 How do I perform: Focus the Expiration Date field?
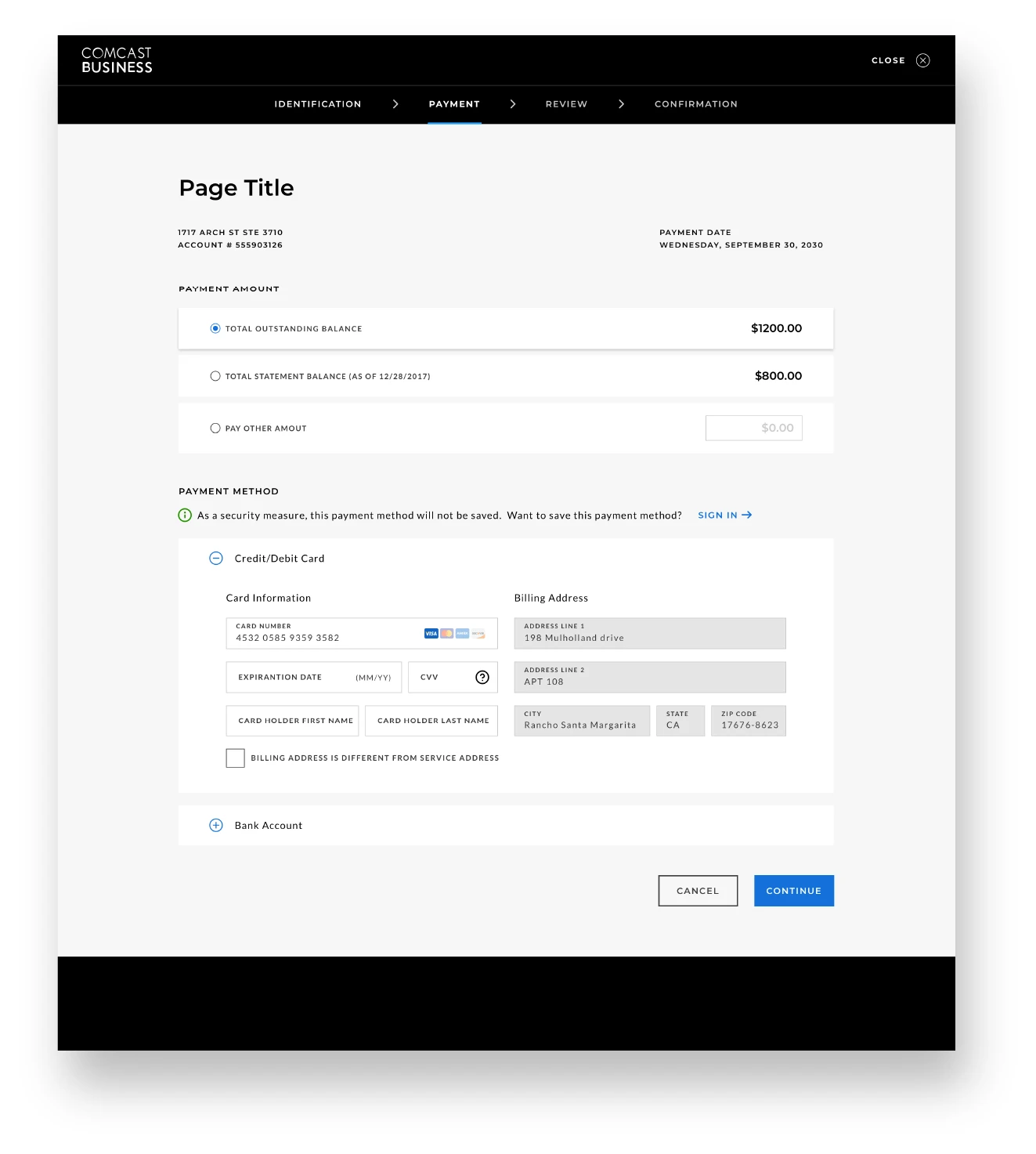[x=314, y=678]
